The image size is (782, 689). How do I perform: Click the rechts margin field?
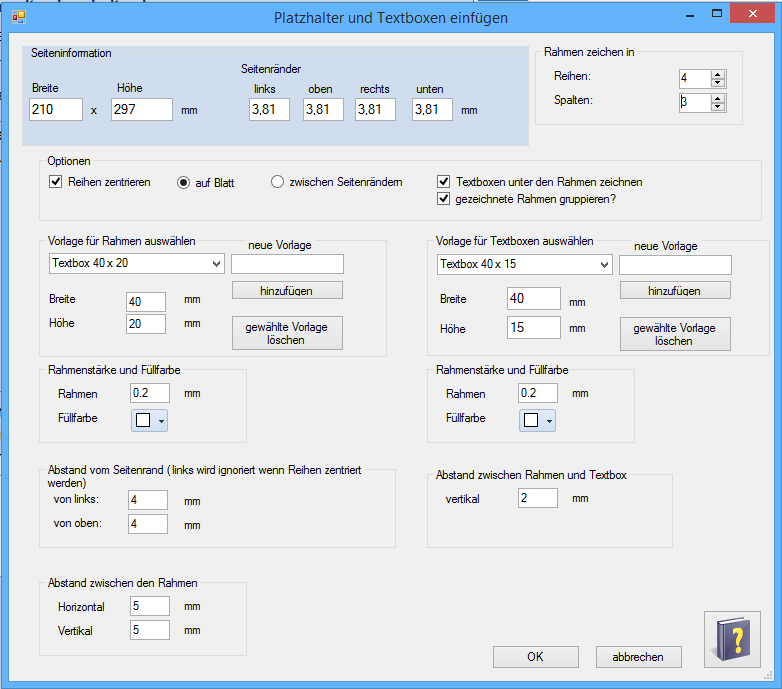(x=376, y=109)
